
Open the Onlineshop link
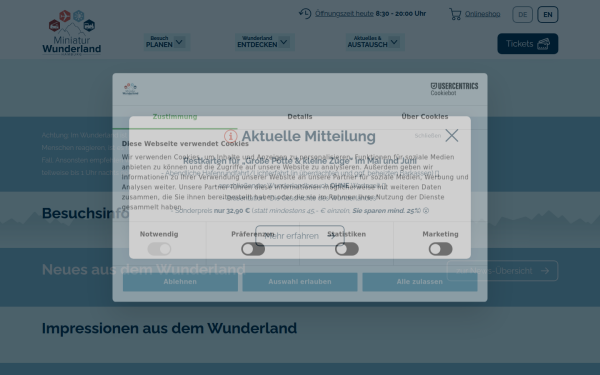(x=483, y=14)
